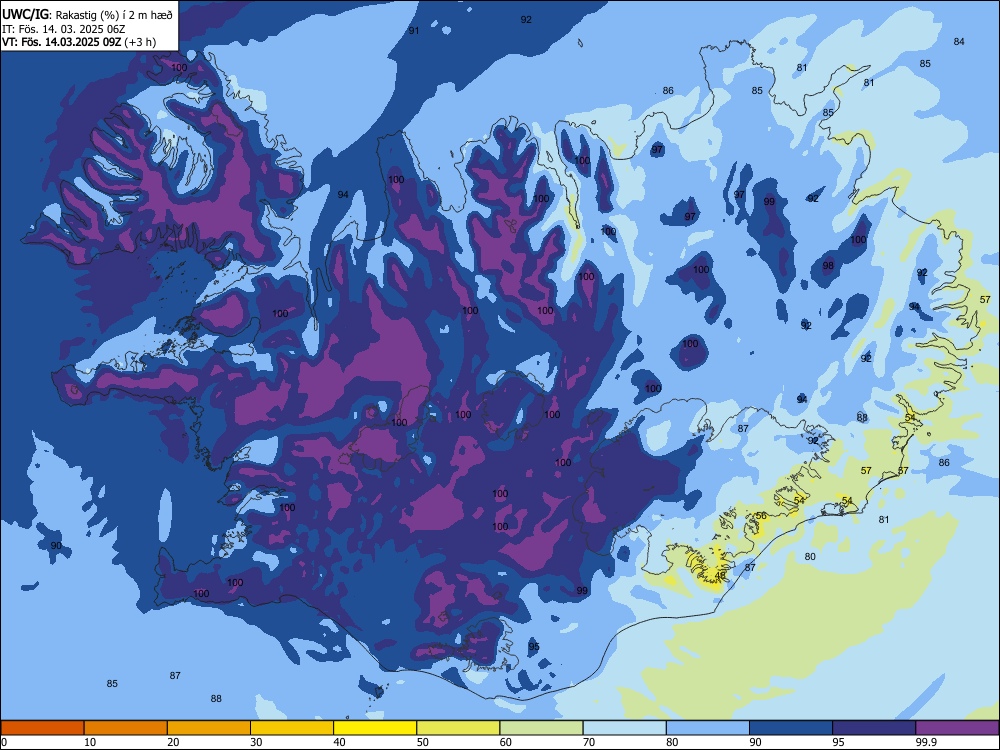Click the 'VT: Fös. 14.03.2025 09Z (+3 h)' line
The height and width of the screenshot is (750, 1000).
point(79,43)
